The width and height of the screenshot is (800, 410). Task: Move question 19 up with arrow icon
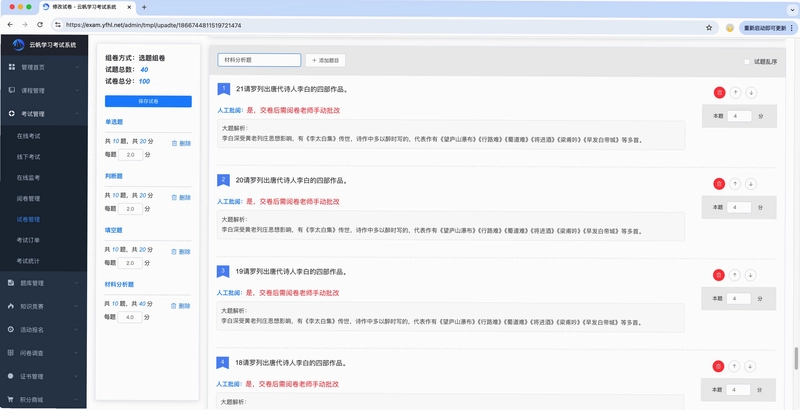734,275
